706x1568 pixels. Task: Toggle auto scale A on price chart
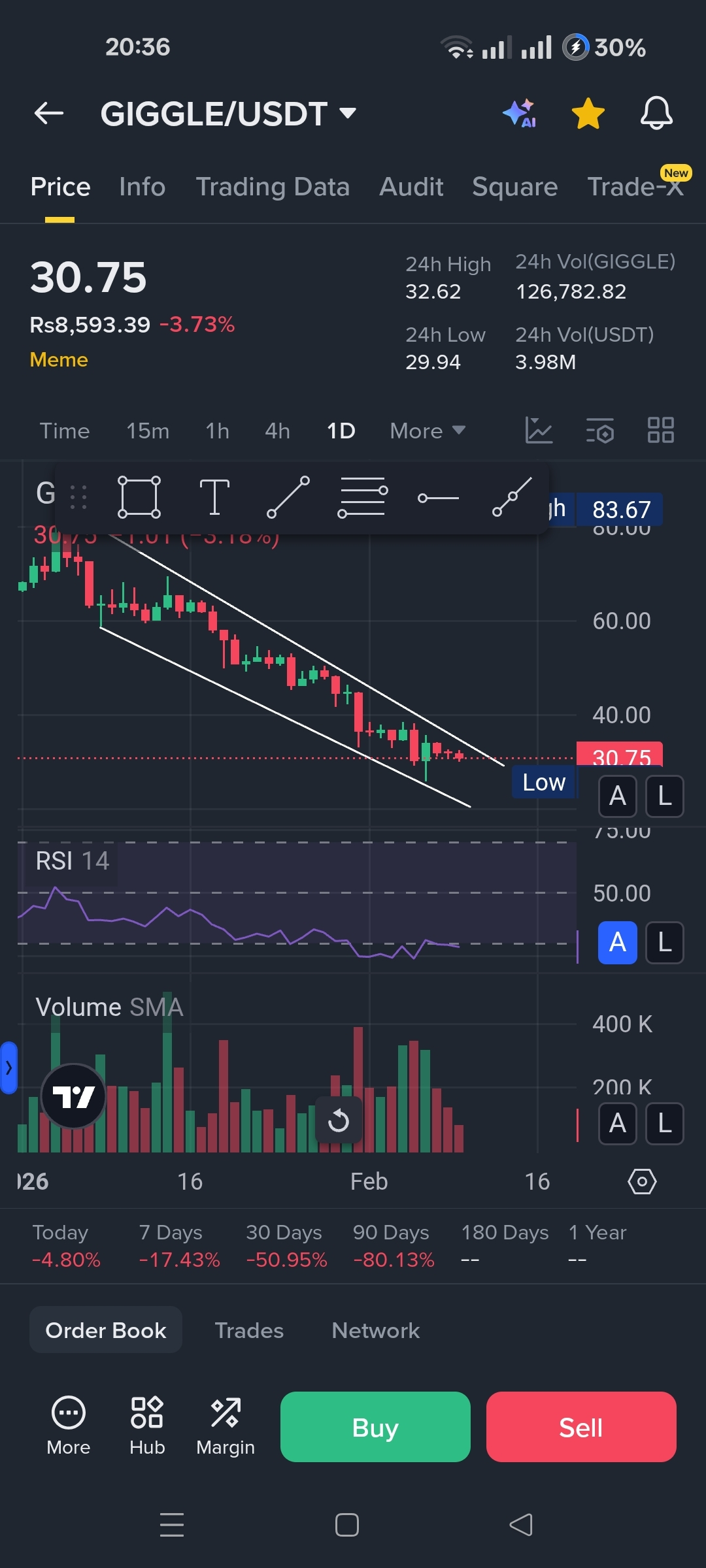coord(618,796)
